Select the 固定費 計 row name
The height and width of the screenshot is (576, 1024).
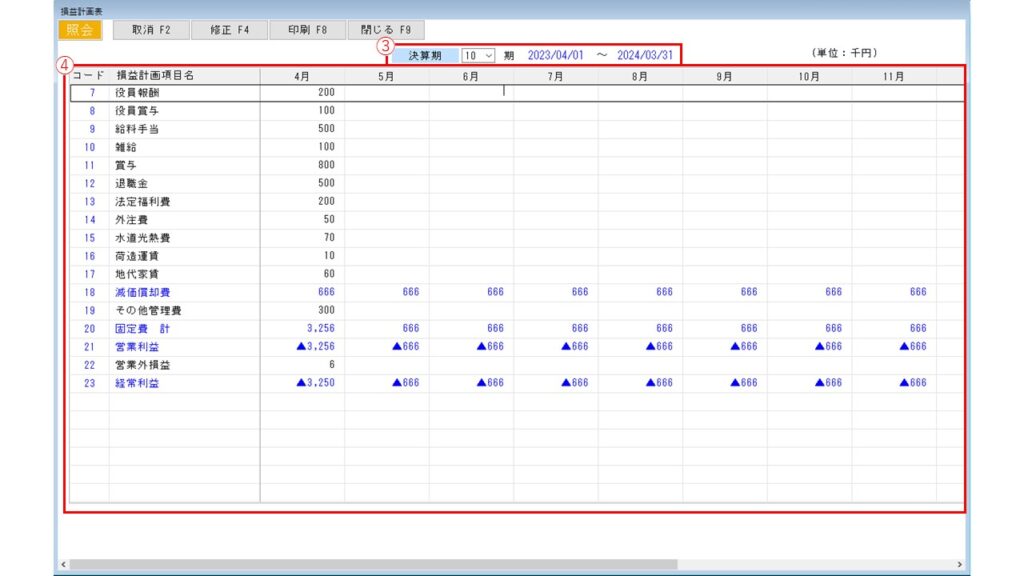pyautogui.click(x=142, y=328)
